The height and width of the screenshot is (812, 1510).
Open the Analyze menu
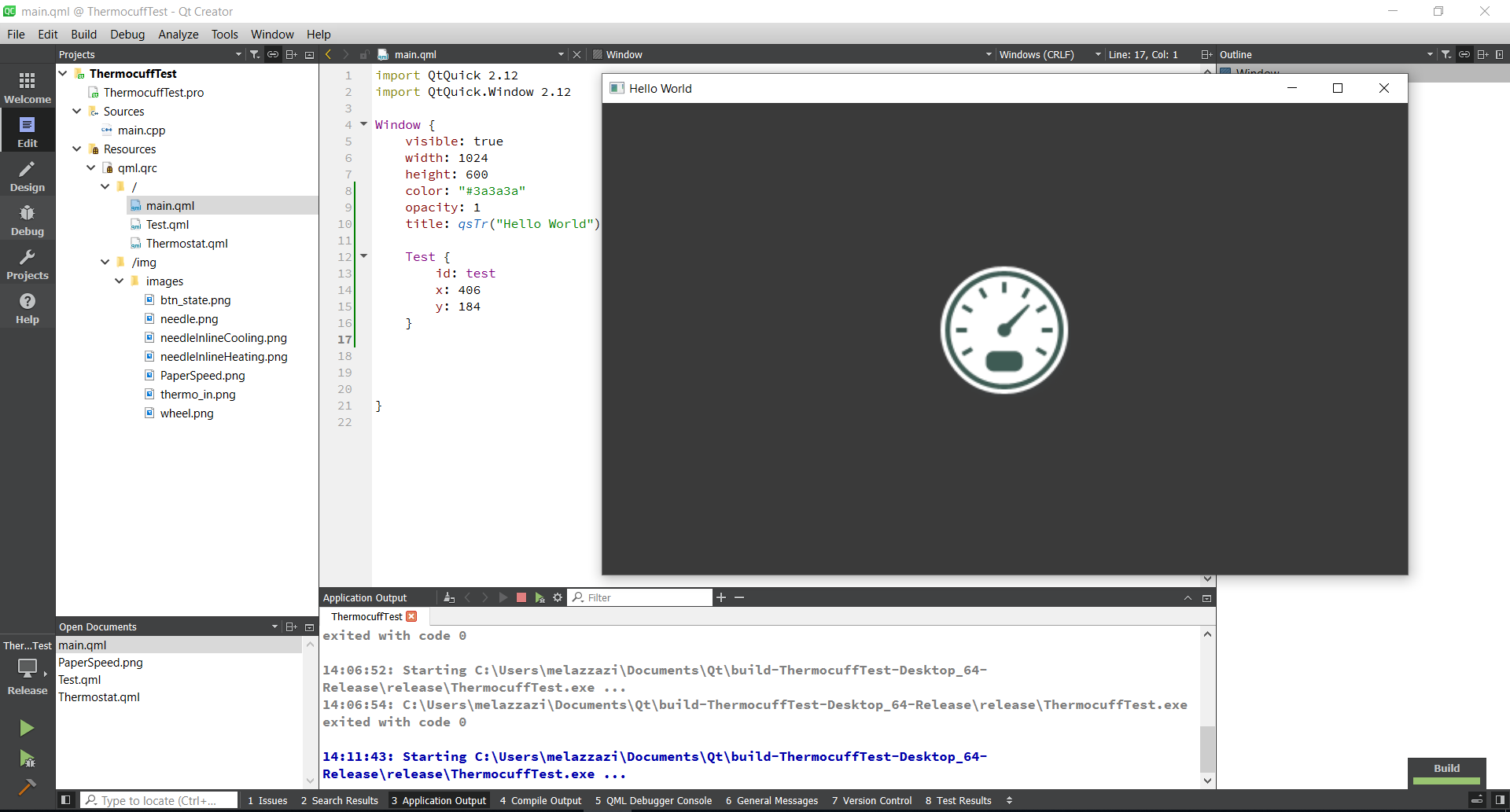(178, 34)
